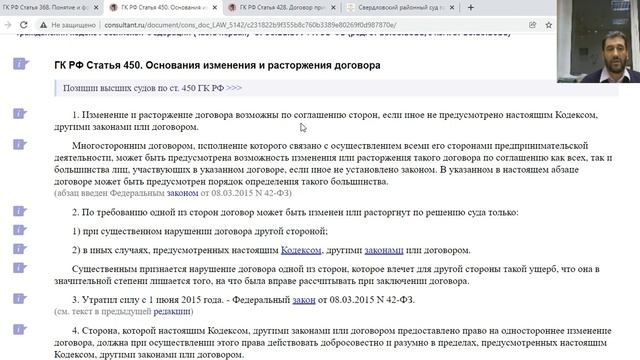
Task: Click the heading ГК РФ Статья 450
Action: coord(217,65)
